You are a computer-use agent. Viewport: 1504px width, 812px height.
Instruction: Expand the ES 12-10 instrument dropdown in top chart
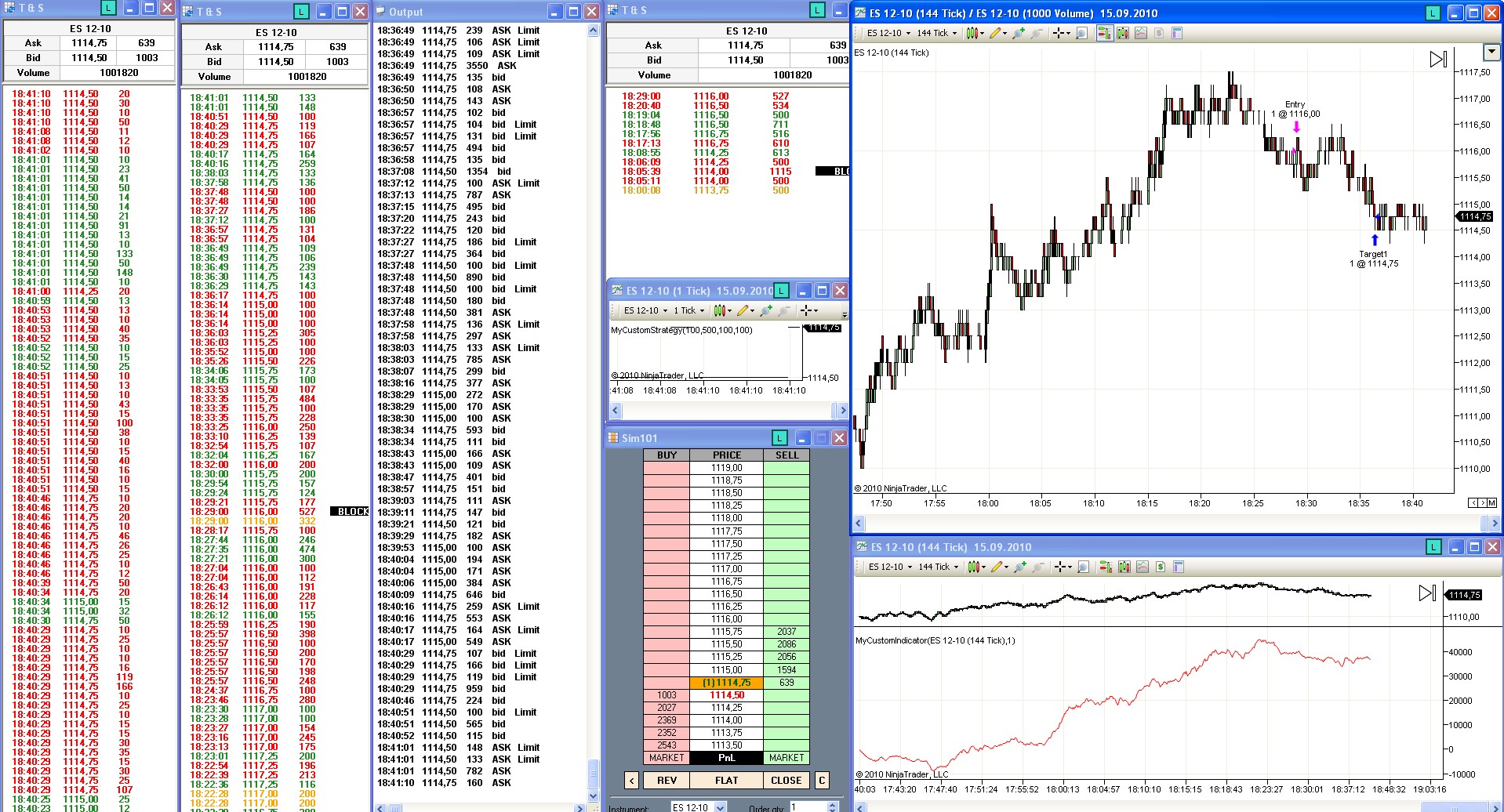point(888,33)
